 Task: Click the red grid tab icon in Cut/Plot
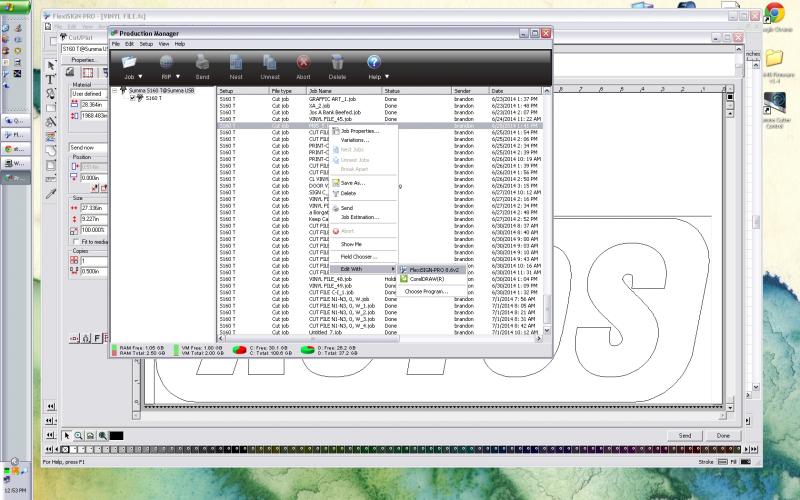pyautogui.click(x=88, y=73)
